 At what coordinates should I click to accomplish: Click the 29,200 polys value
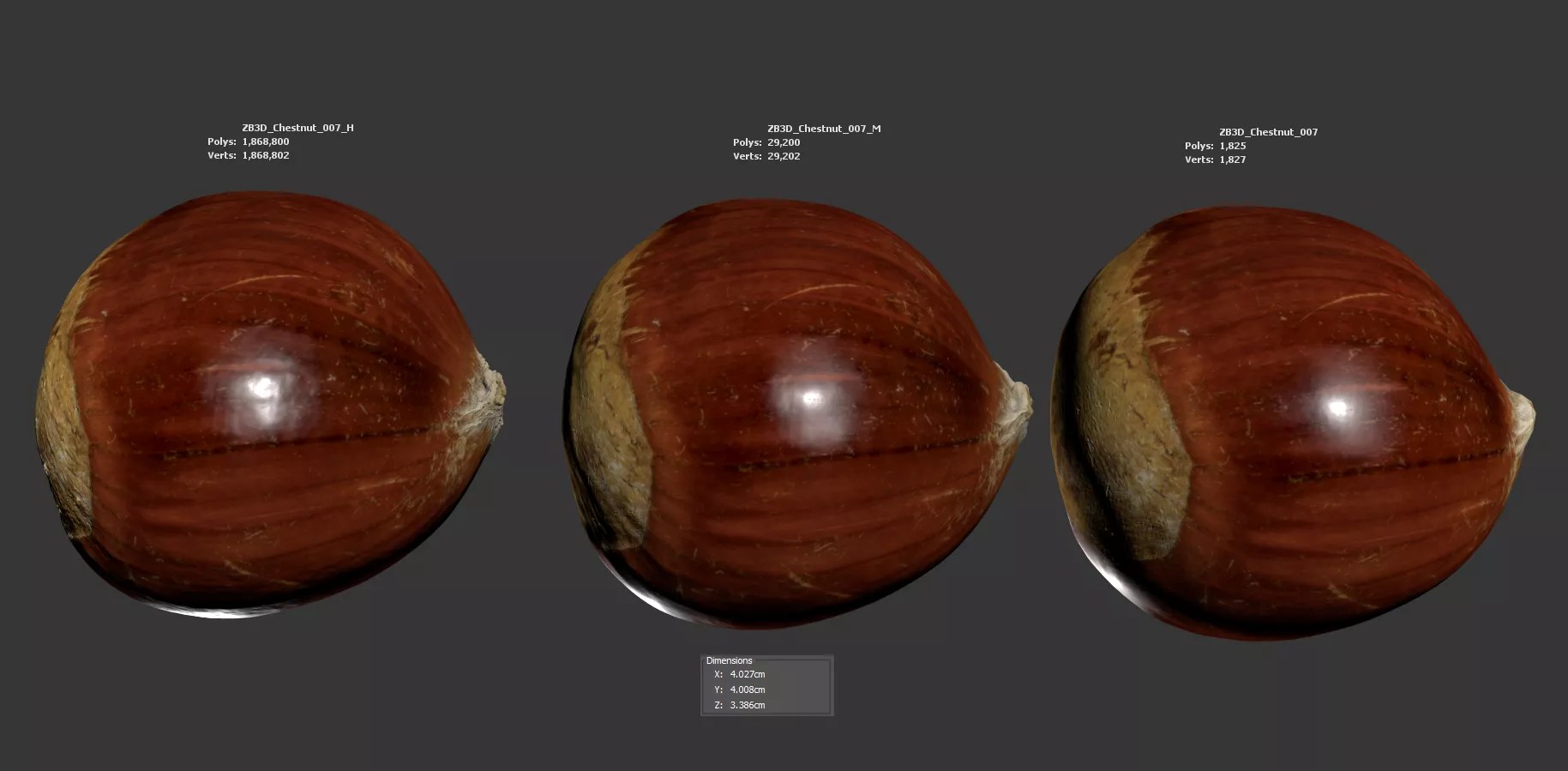[784, 142]
